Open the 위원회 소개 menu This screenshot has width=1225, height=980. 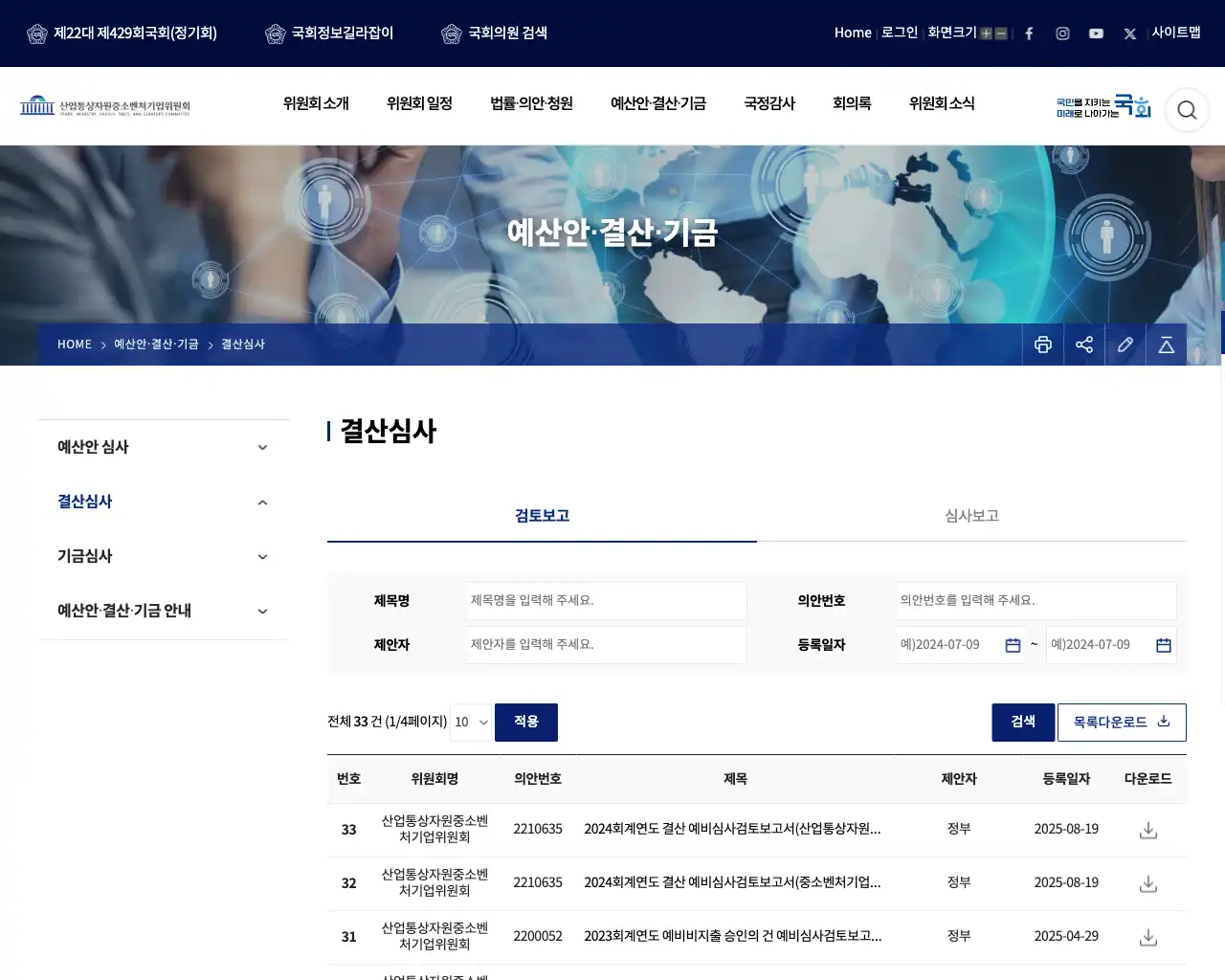point(316,103)
